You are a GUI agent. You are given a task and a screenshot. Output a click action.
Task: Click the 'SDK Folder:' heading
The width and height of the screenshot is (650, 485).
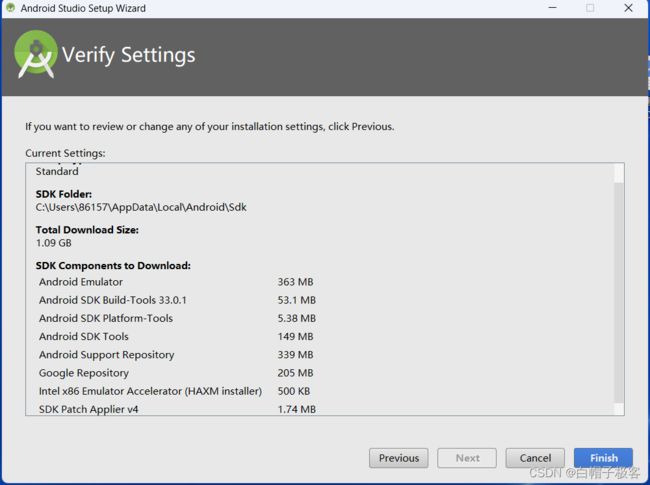[x=63, y=194]
